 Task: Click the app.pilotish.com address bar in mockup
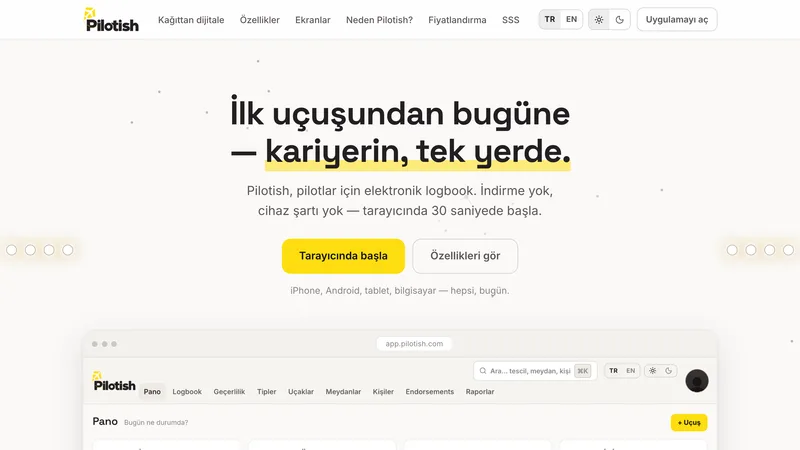point(414,344)
